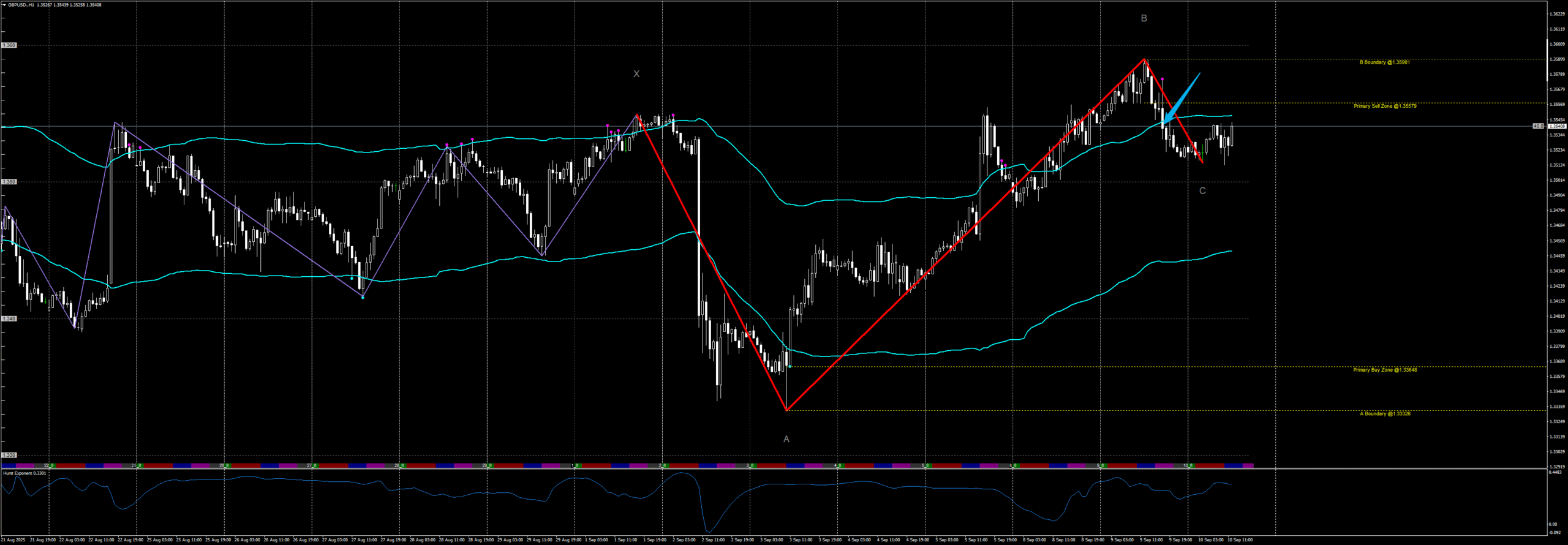Click the A Boundary @1.33326 label
The width and height of the screenshot is (1568, 545).
(1384, 414)
